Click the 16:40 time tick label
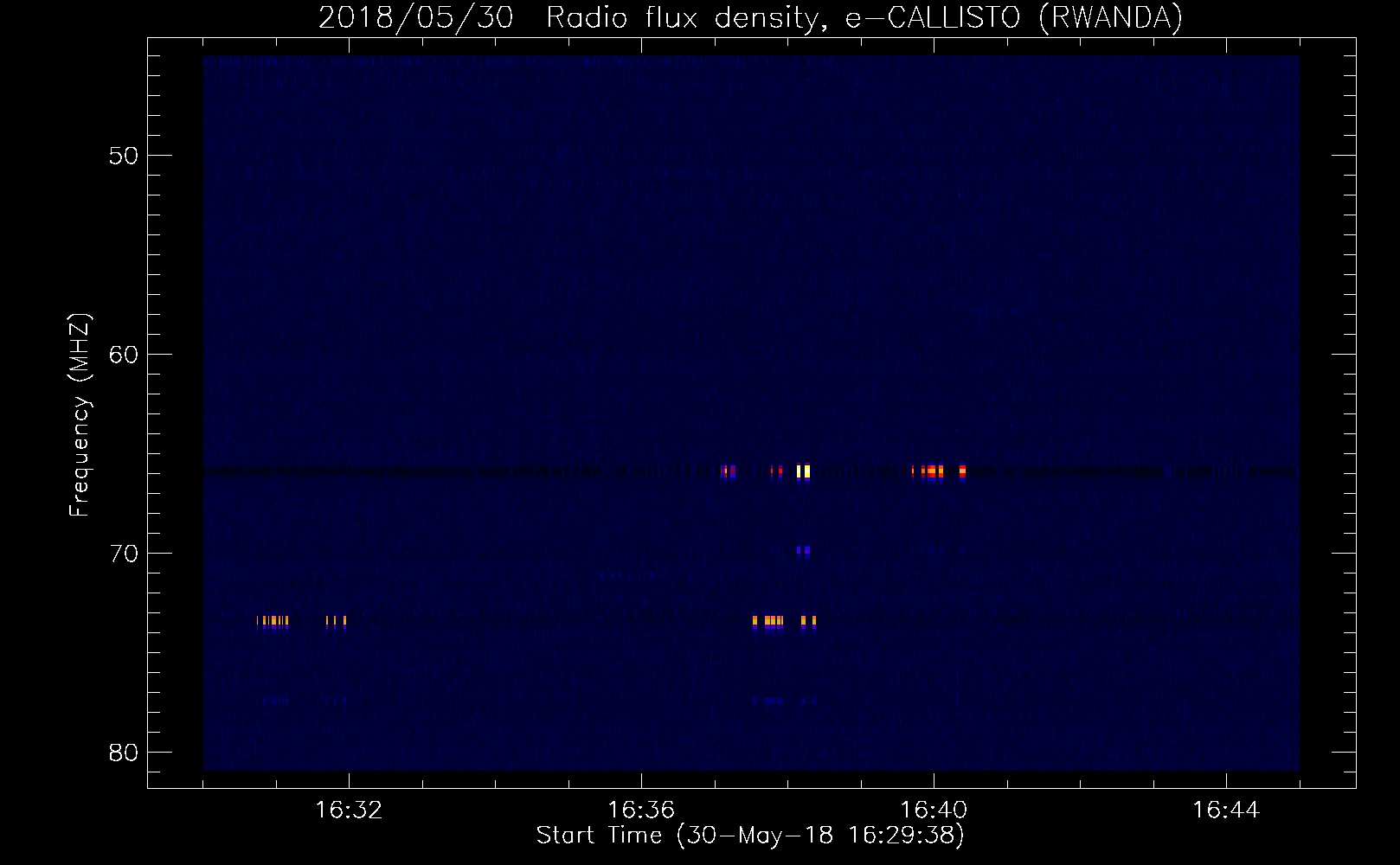 pos(934,811)
